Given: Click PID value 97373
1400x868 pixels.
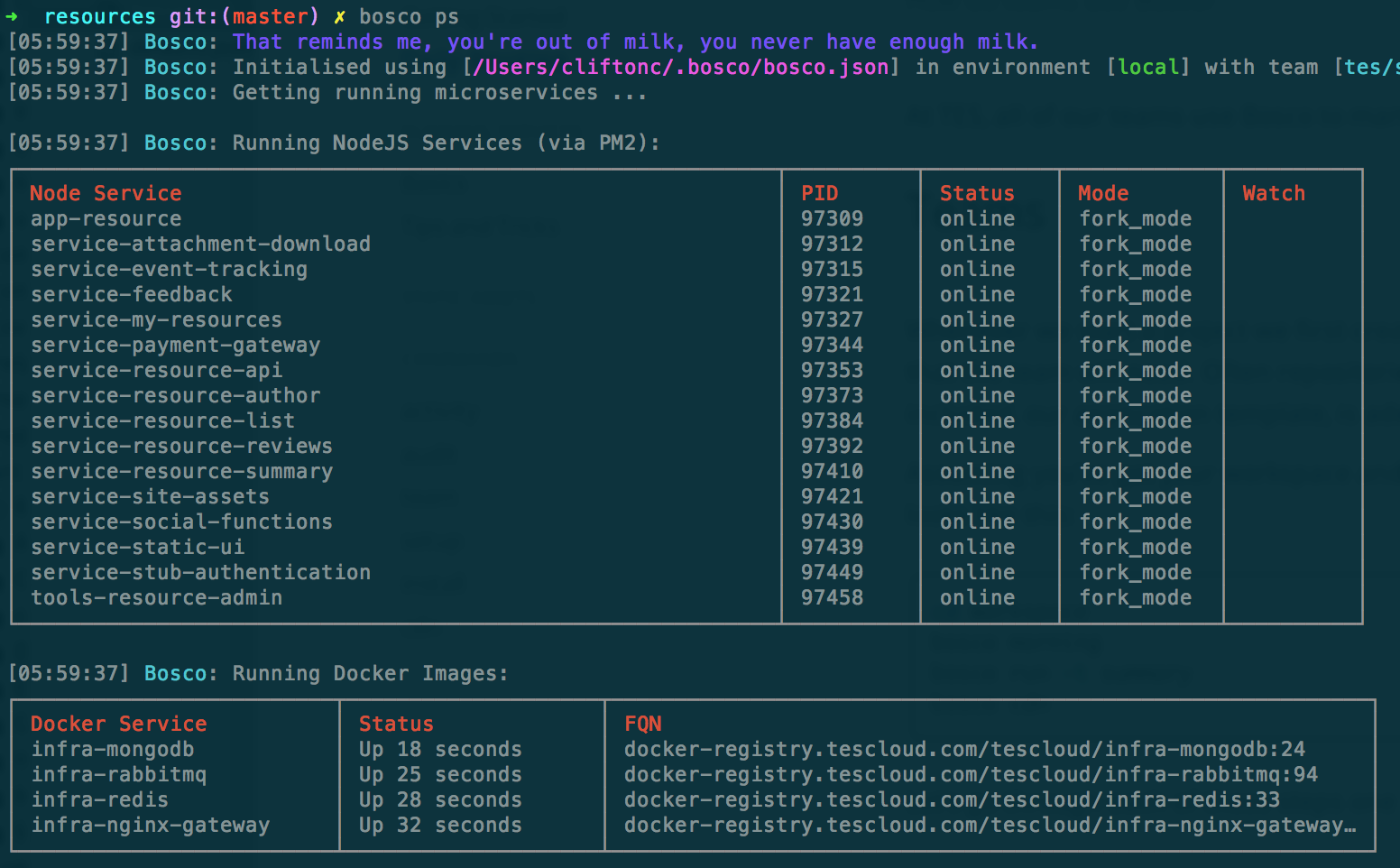Looking at the screenshot, I should 832,396.
